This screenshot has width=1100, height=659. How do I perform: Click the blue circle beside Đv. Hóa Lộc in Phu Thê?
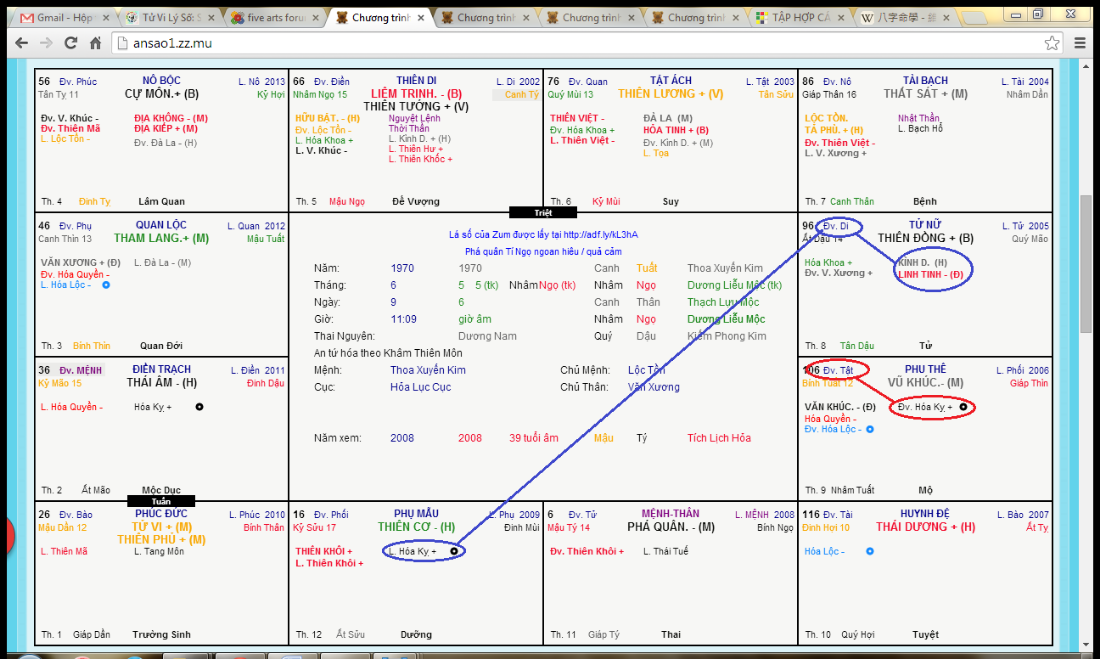[869, 429]
